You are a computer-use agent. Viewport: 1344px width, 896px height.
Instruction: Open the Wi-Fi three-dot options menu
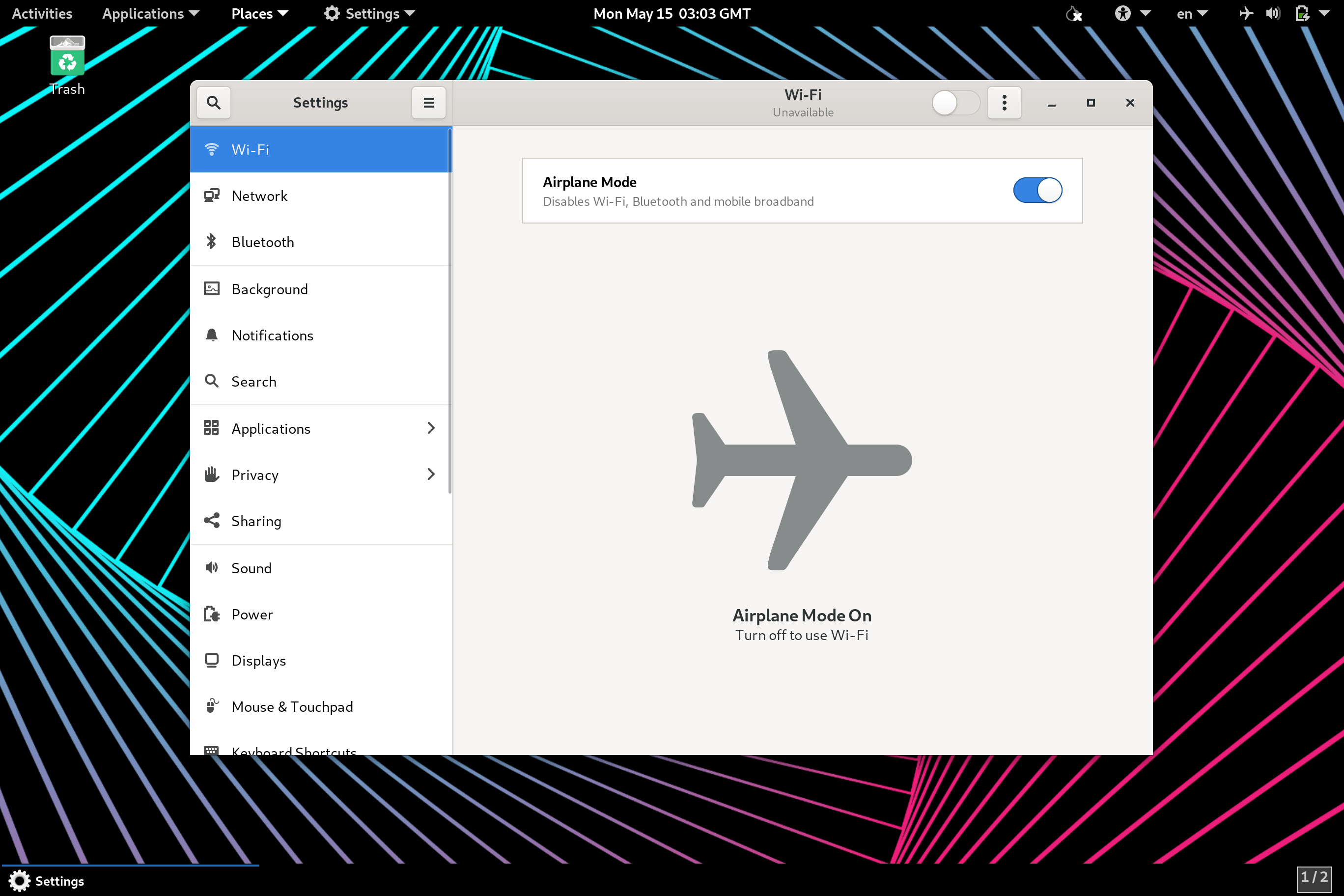pos(1004,103)
